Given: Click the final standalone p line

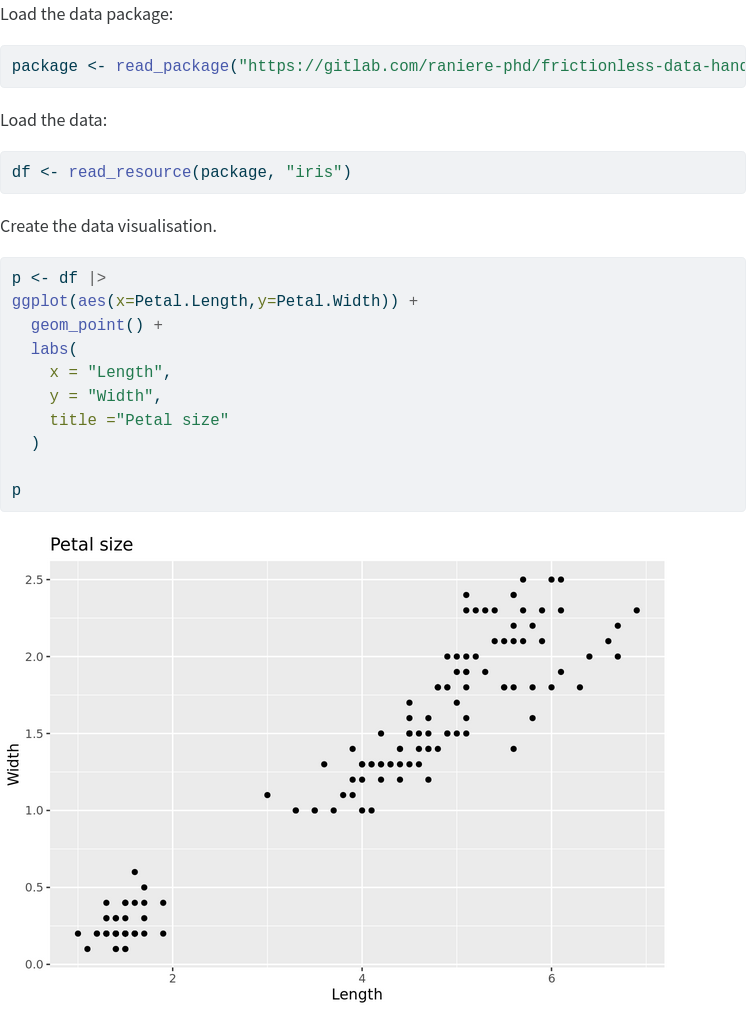Looking at the screenshot, I should [16, 491].
